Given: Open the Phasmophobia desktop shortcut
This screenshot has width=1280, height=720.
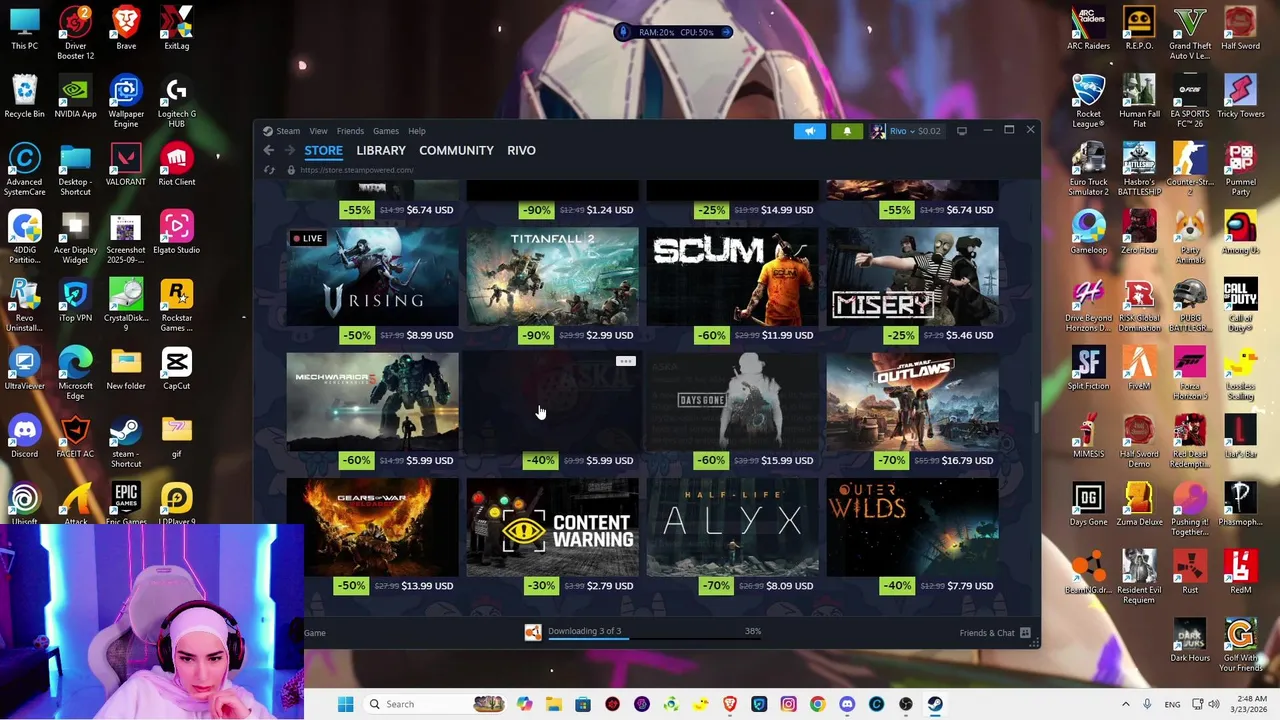Looking at the screenshot, I should (1240, 504).
